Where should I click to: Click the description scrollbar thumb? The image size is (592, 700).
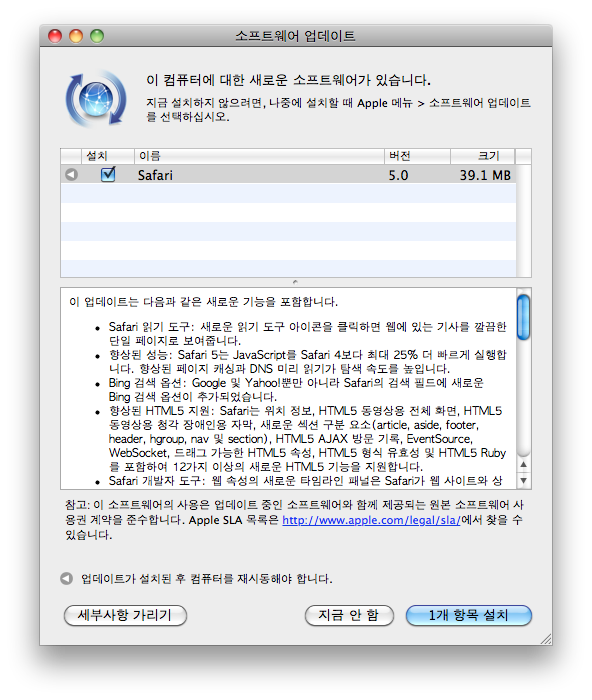click(523, 317)
